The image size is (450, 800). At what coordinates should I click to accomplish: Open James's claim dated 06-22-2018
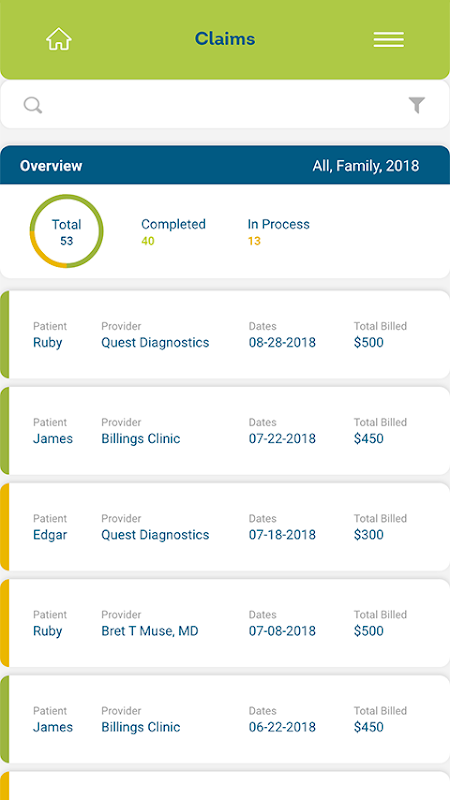(224, 719)
